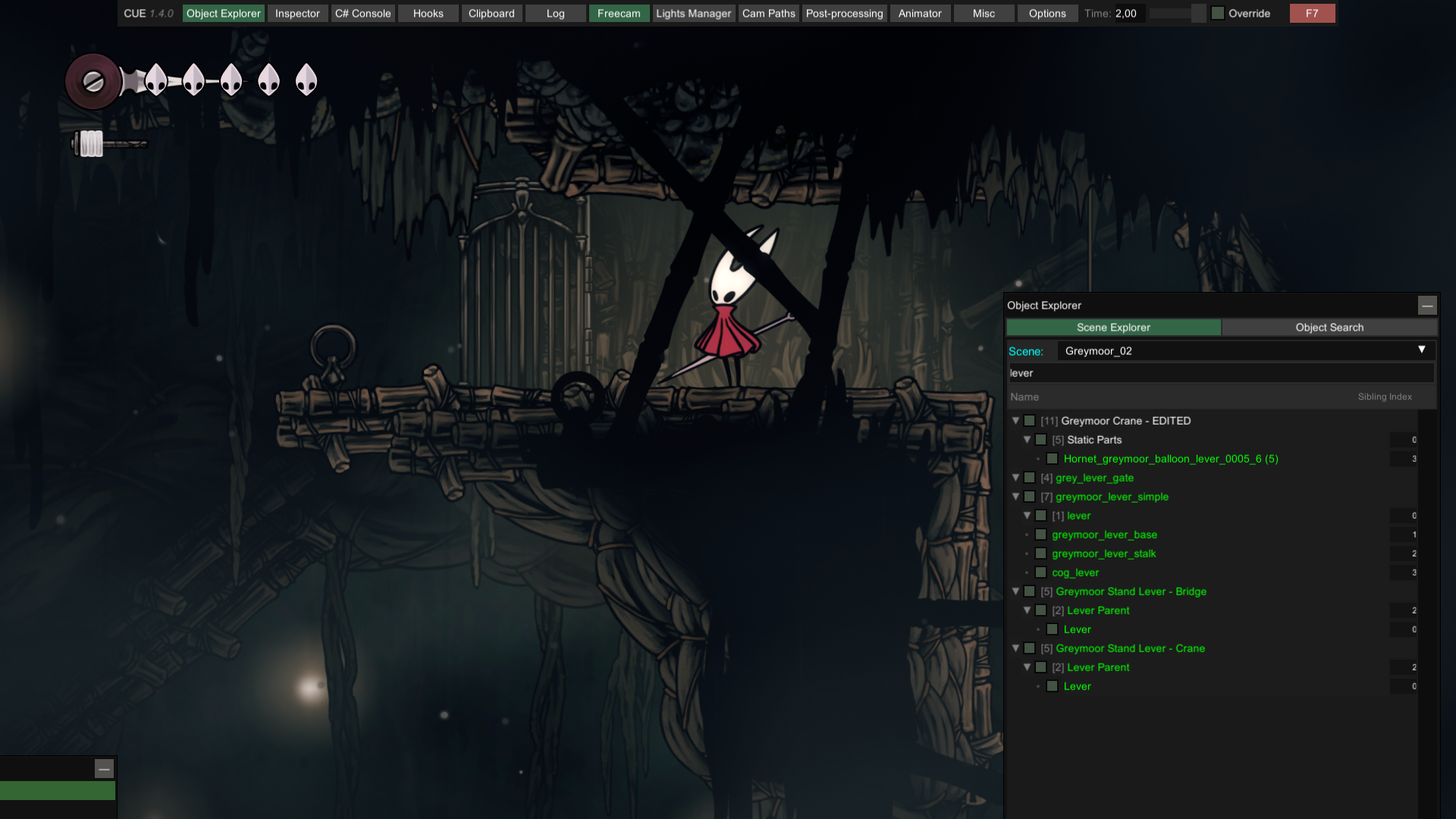Minimize the Object Explorer panel
Screen dimensions: 1456x819
pos(1427,306)
